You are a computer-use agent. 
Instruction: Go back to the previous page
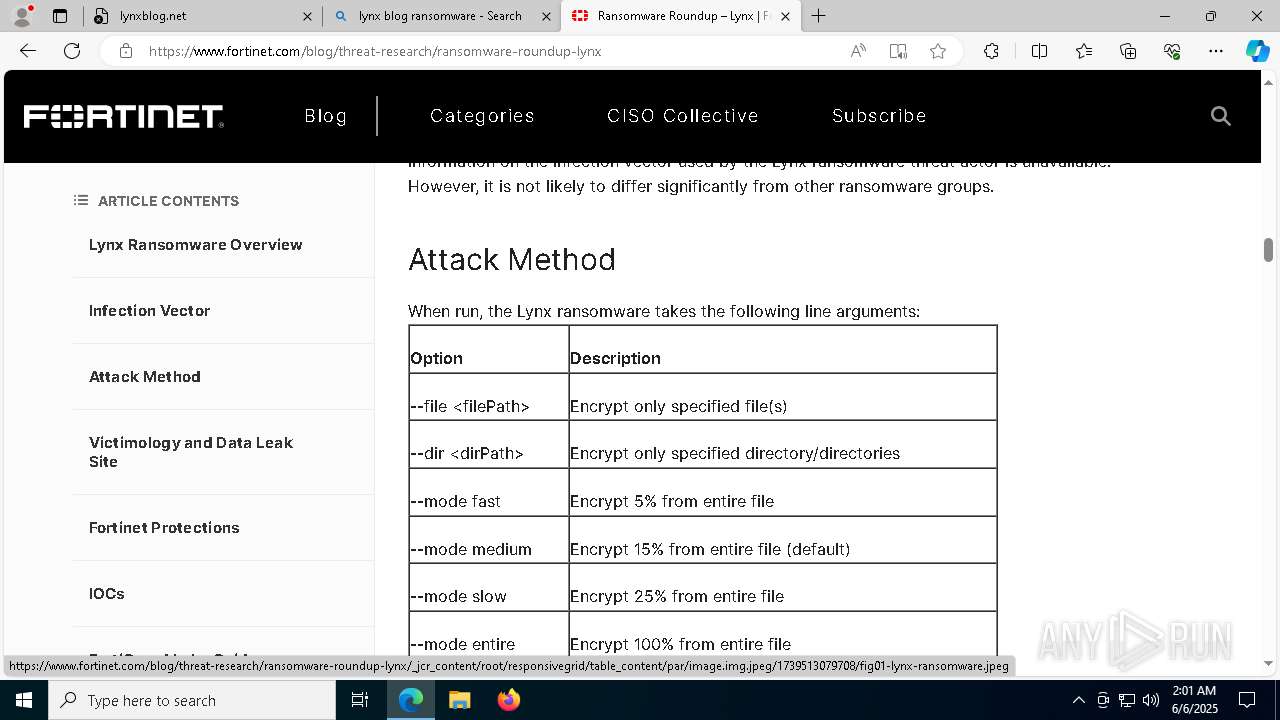click(x=28, y=51)
